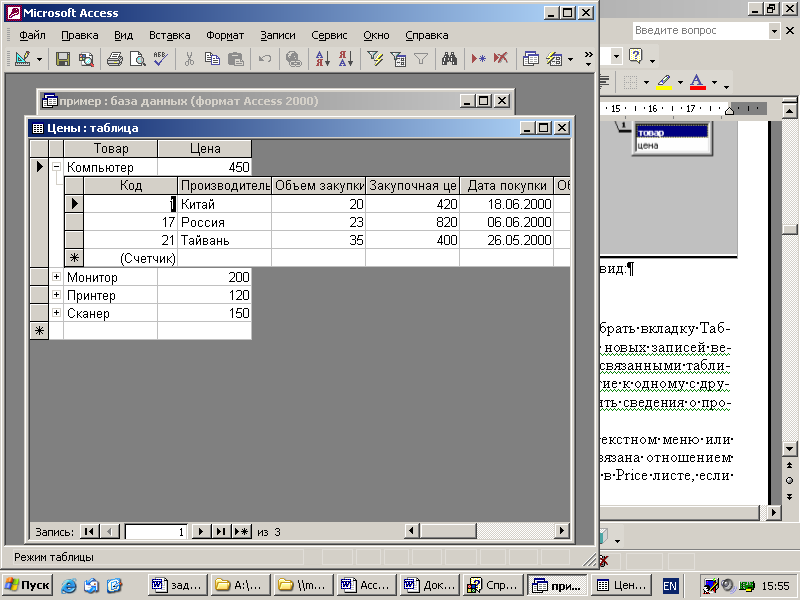Click the Insert Hyperlink globe icon

click(293, 59)
